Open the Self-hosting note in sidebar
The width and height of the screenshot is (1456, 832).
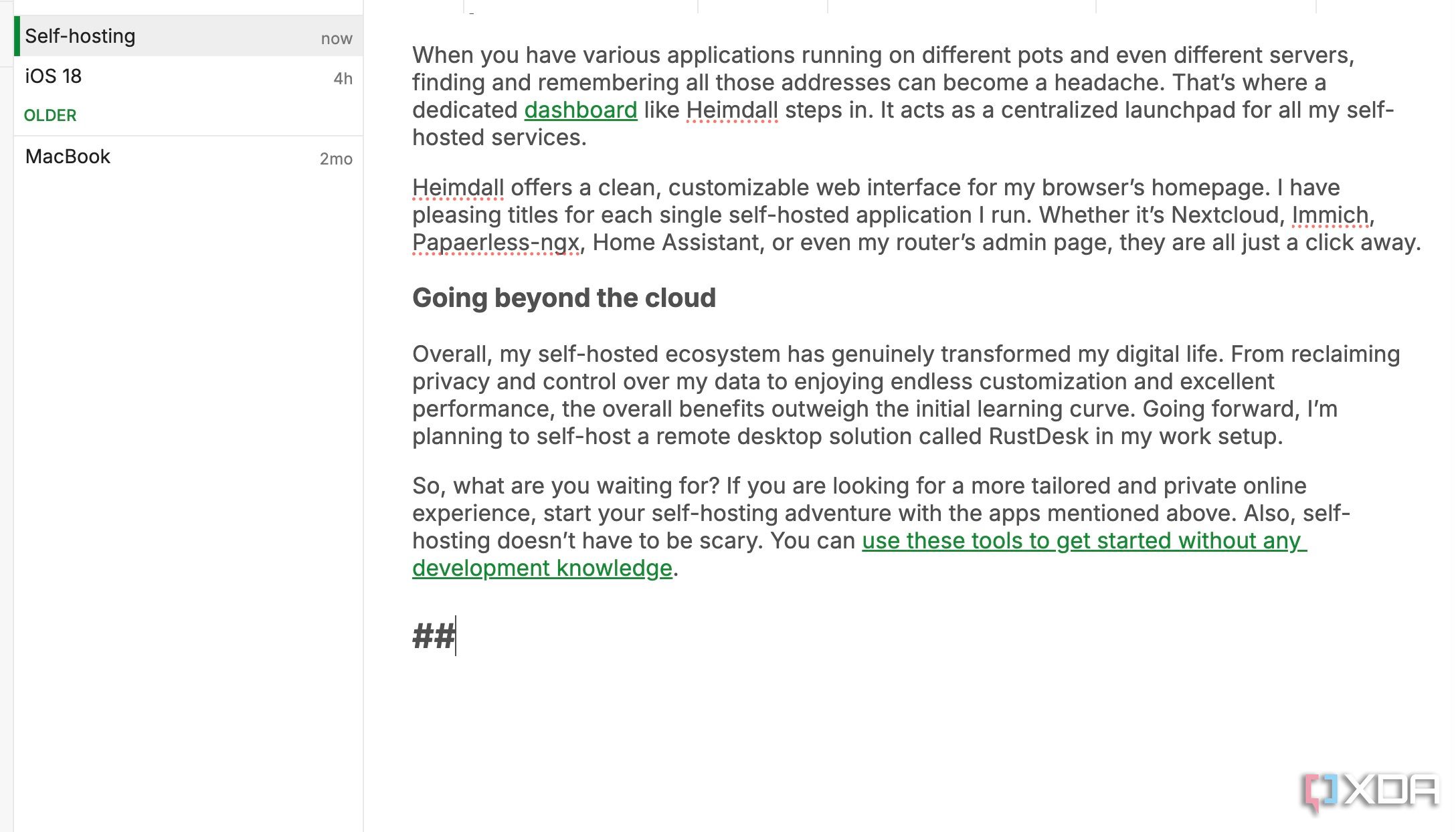[188, 36]
